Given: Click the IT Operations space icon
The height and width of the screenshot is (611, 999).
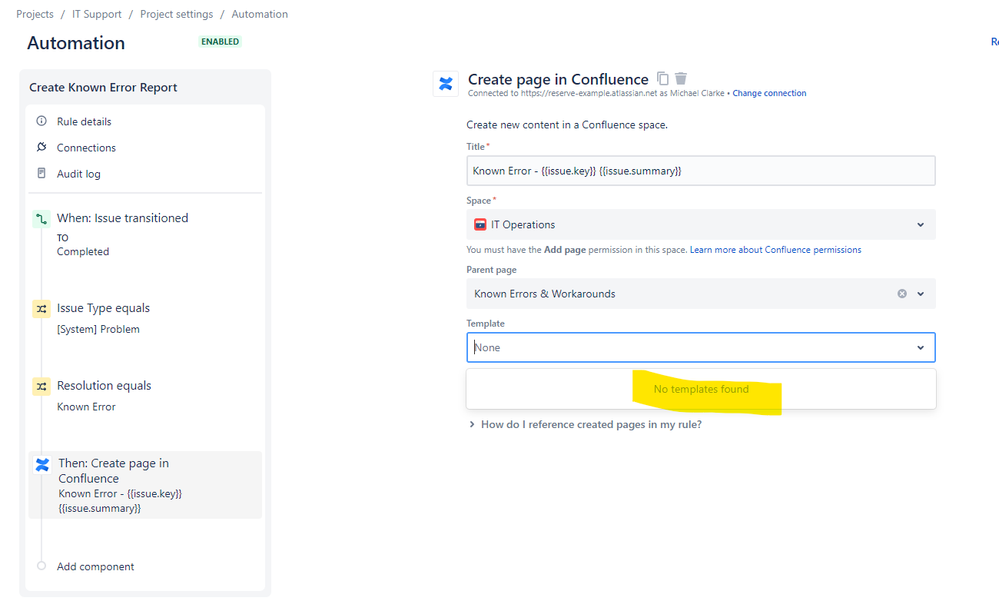Looking at the screenshot, I should coord(480,225).
